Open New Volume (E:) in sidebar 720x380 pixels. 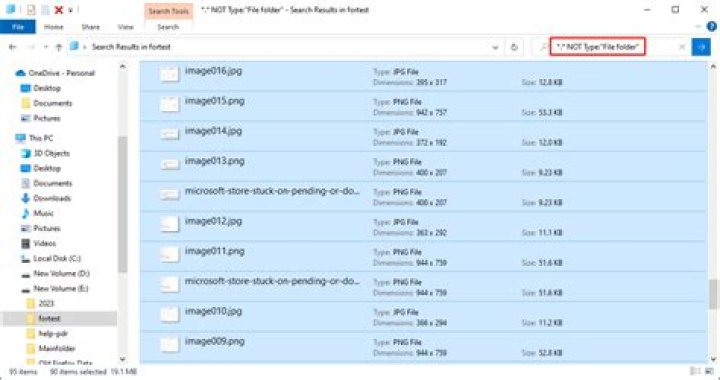pyautogui.click(x=61, y=289)
